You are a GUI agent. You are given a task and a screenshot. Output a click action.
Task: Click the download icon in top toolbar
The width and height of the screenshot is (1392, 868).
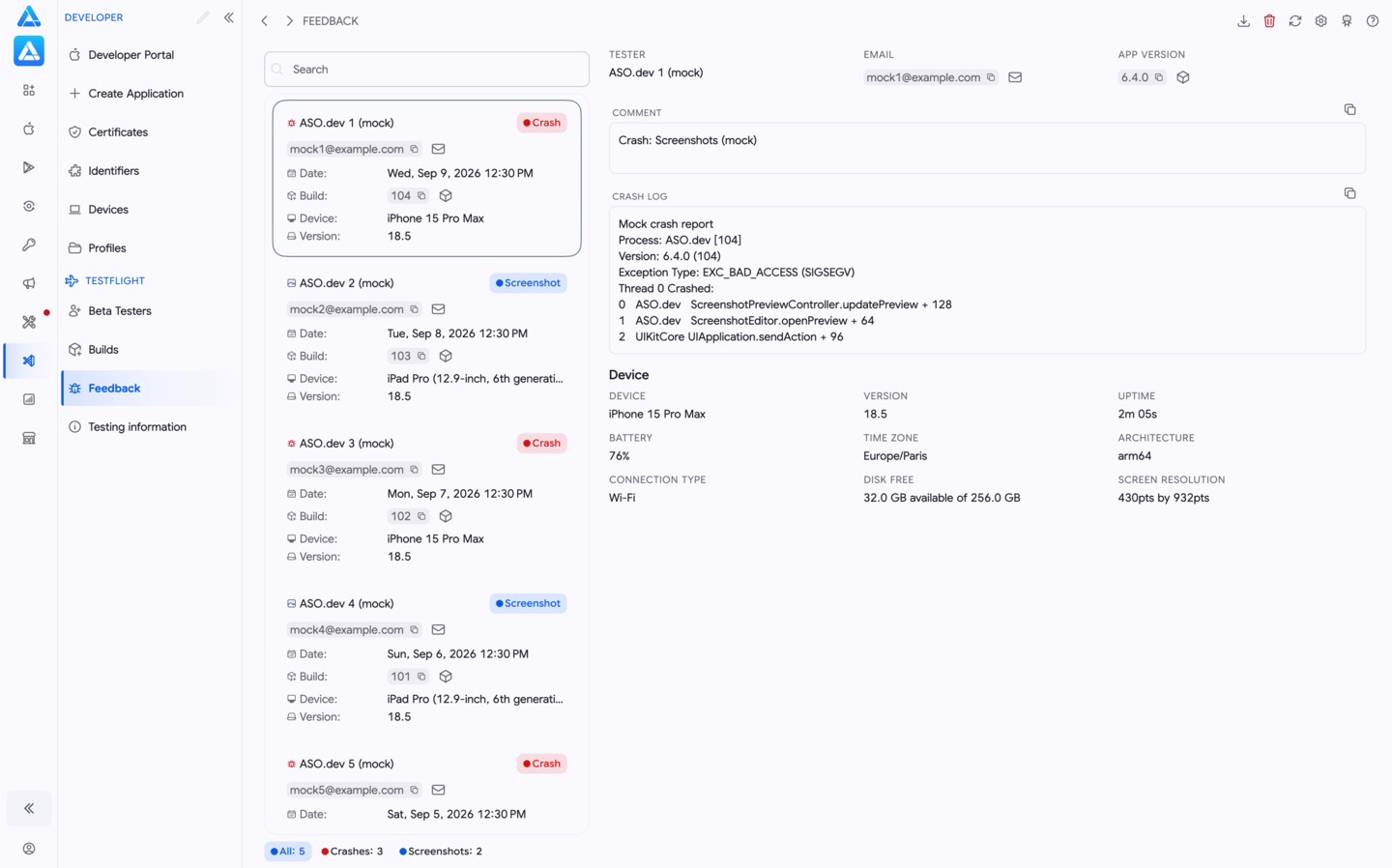(1243, 21)
